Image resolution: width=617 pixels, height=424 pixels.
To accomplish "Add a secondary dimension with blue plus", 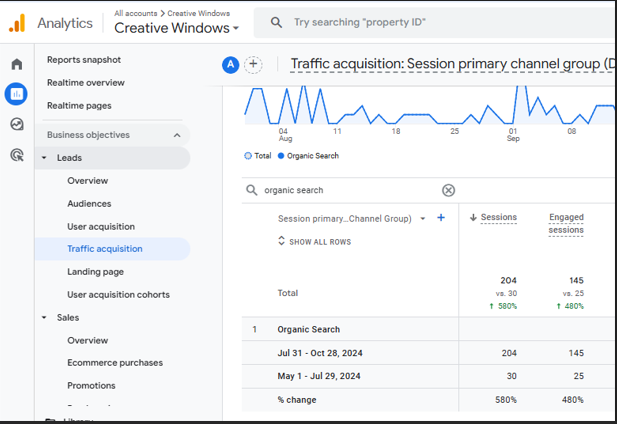I will [441, 218].
